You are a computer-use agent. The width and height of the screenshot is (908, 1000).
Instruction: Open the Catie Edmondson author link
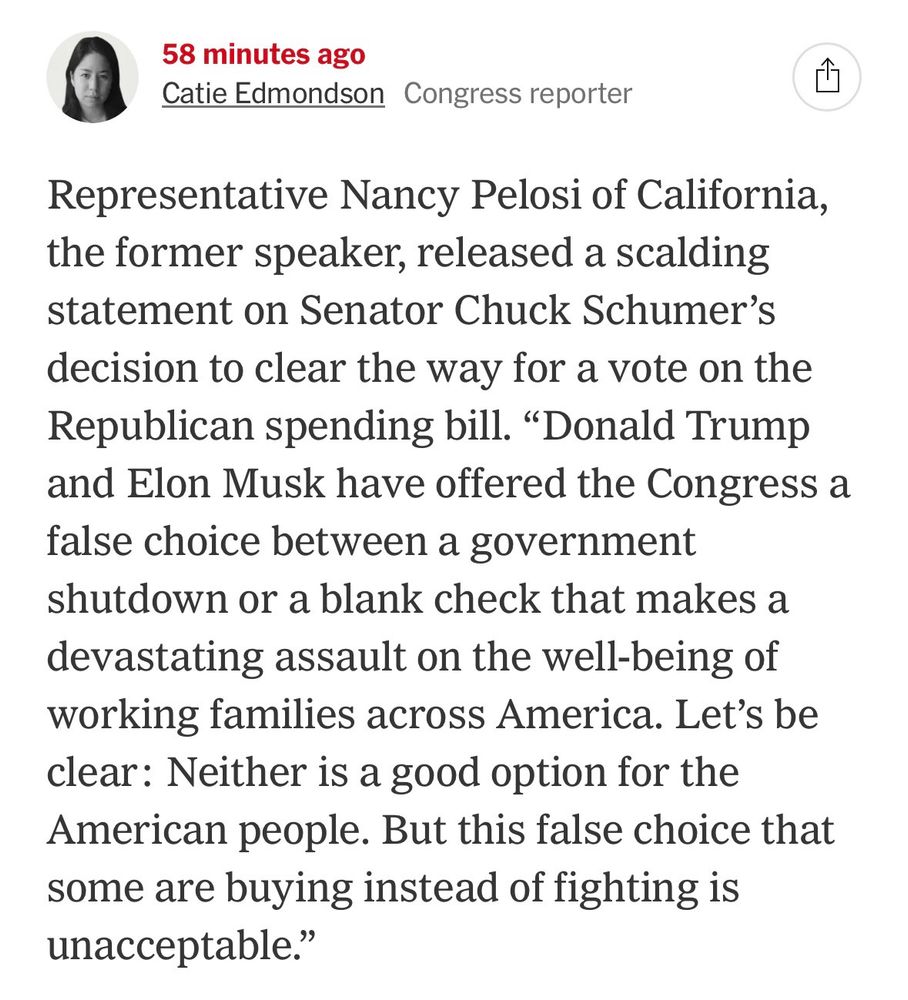[x=273, y=94]
